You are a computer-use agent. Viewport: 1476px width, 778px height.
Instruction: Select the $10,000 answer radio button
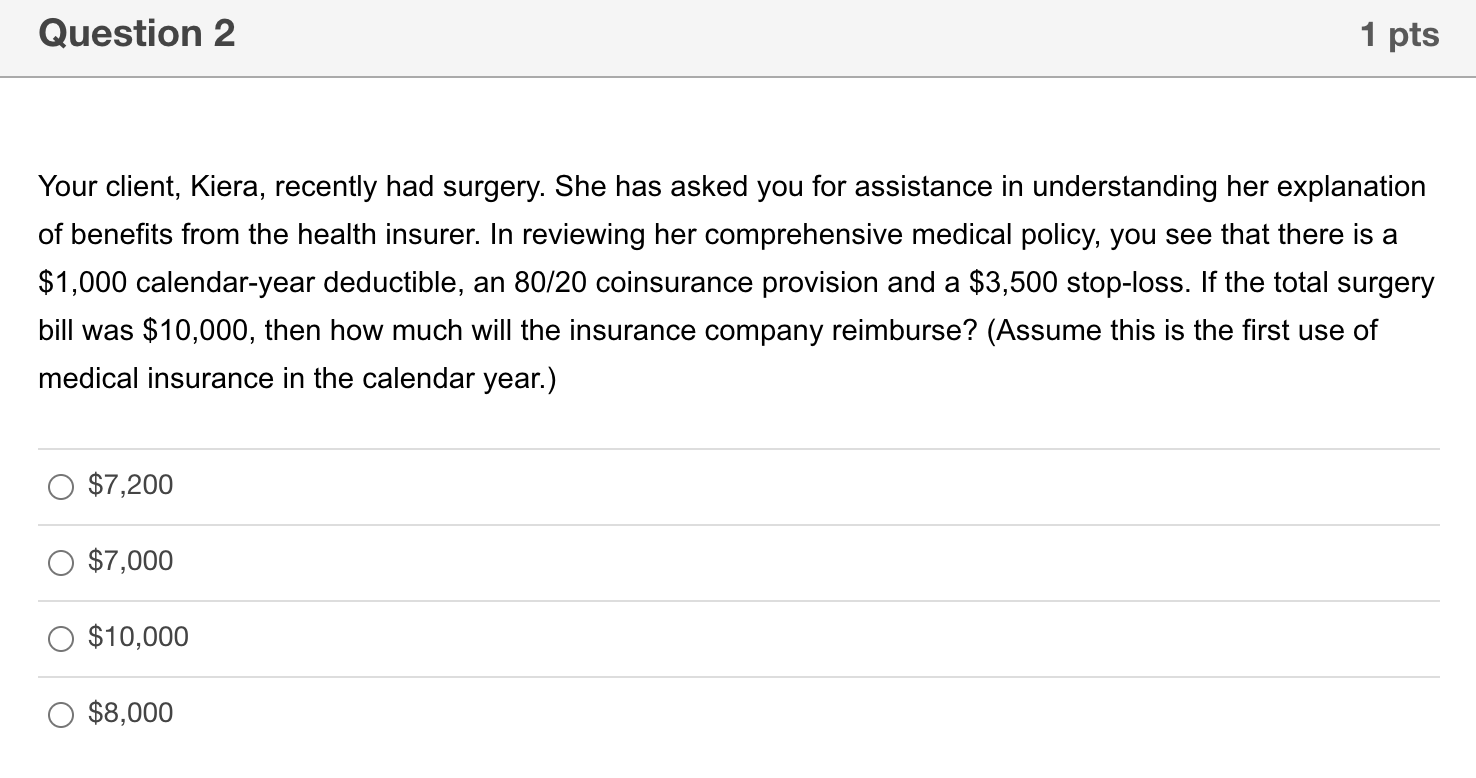[x=62, y=637]
